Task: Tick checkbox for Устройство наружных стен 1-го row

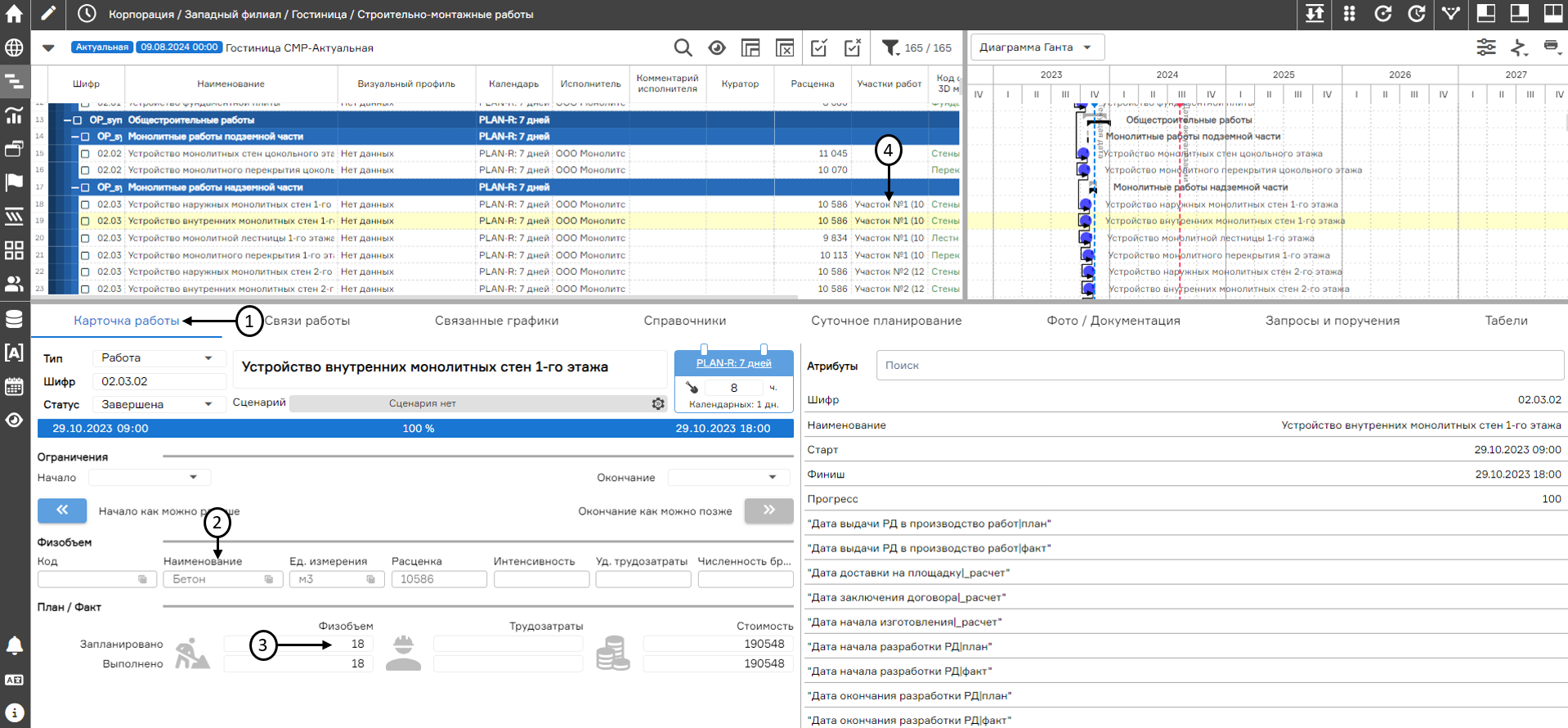Action: (x=85, y=204)
